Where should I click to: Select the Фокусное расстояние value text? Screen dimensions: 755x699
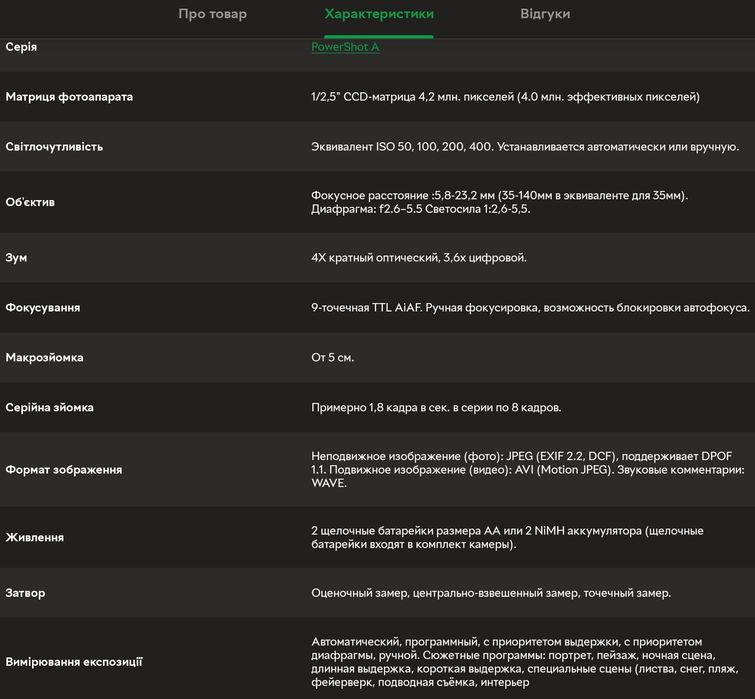coord(499,202)
